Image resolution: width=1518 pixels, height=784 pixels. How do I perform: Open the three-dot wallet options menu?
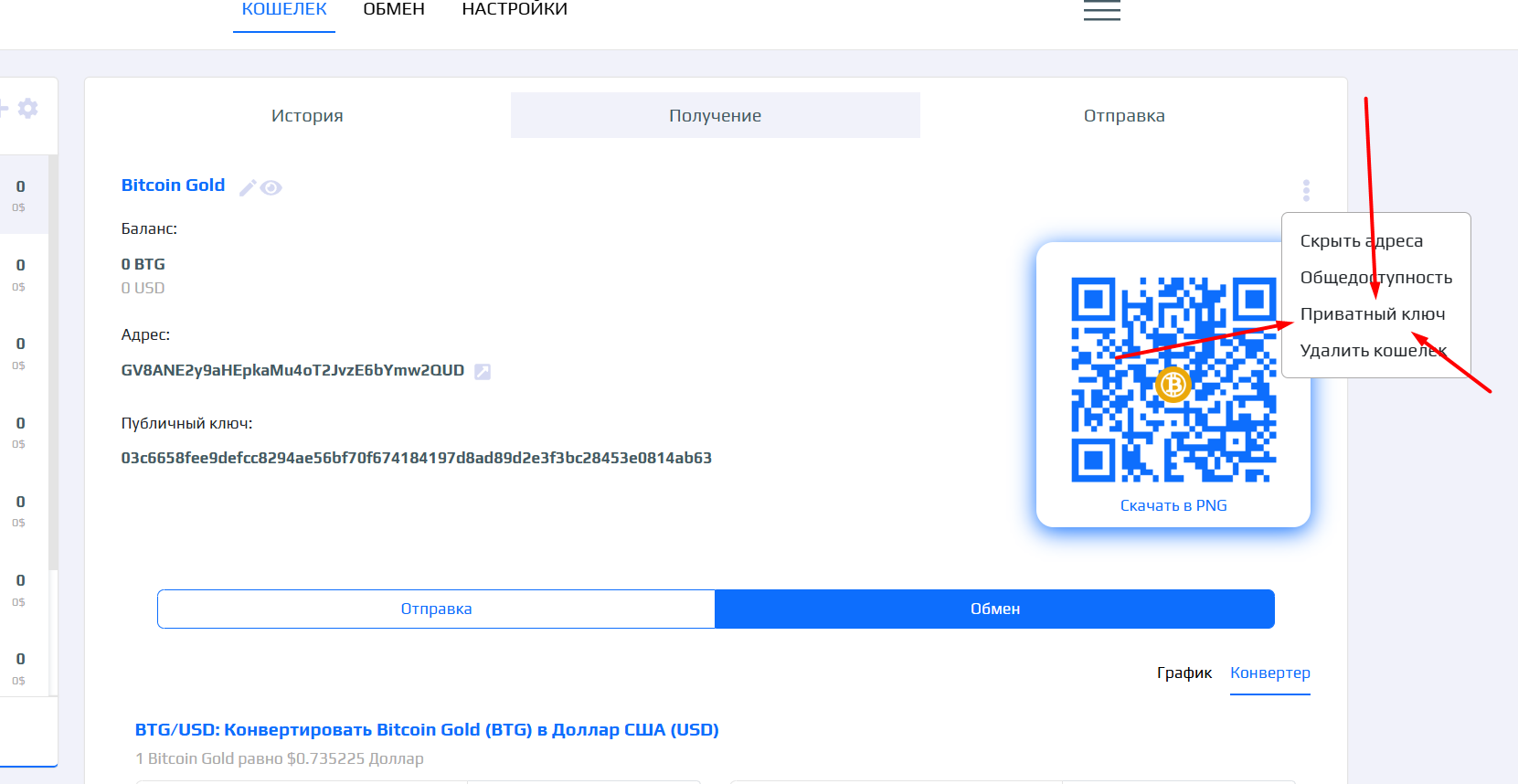point(1306,190)
